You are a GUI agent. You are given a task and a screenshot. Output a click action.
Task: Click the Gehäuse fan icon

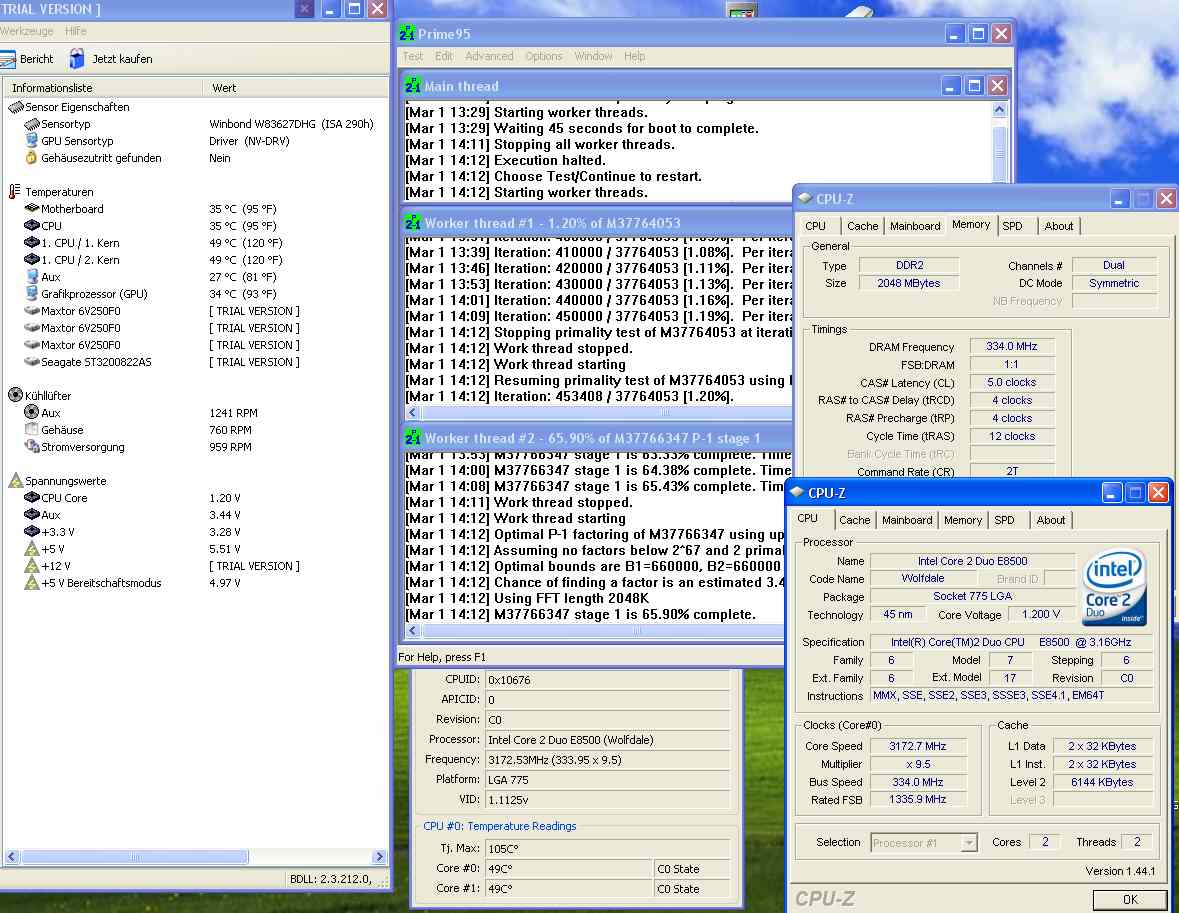[x=32, y=429]
